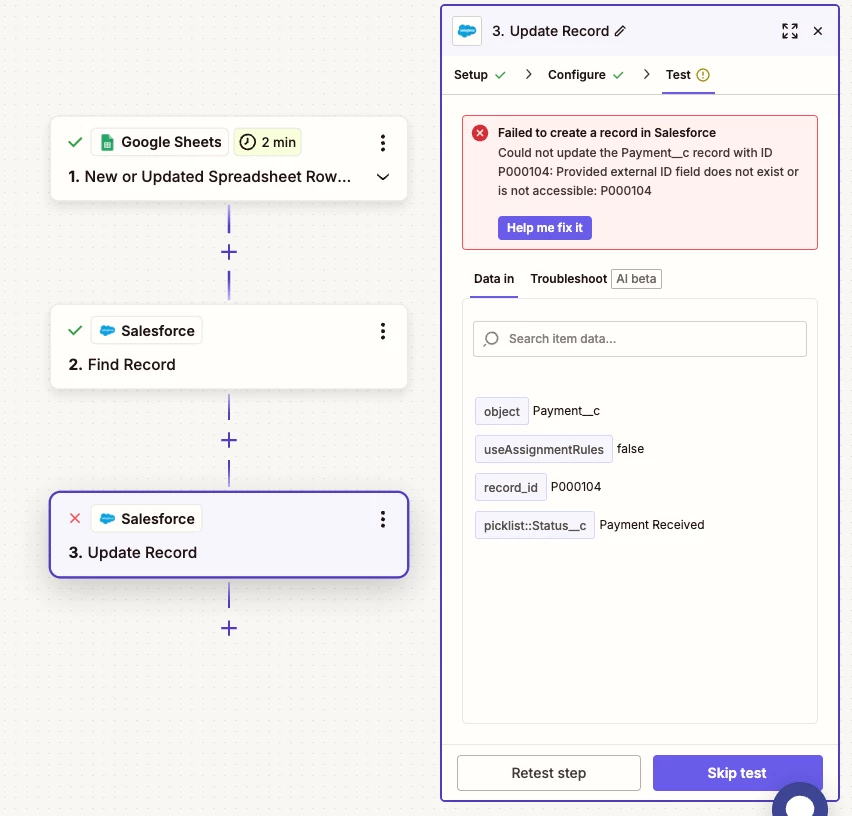Click the 2 min polling interval badge
The height and width of the screenshot is (816, 852).
[267, 142]
